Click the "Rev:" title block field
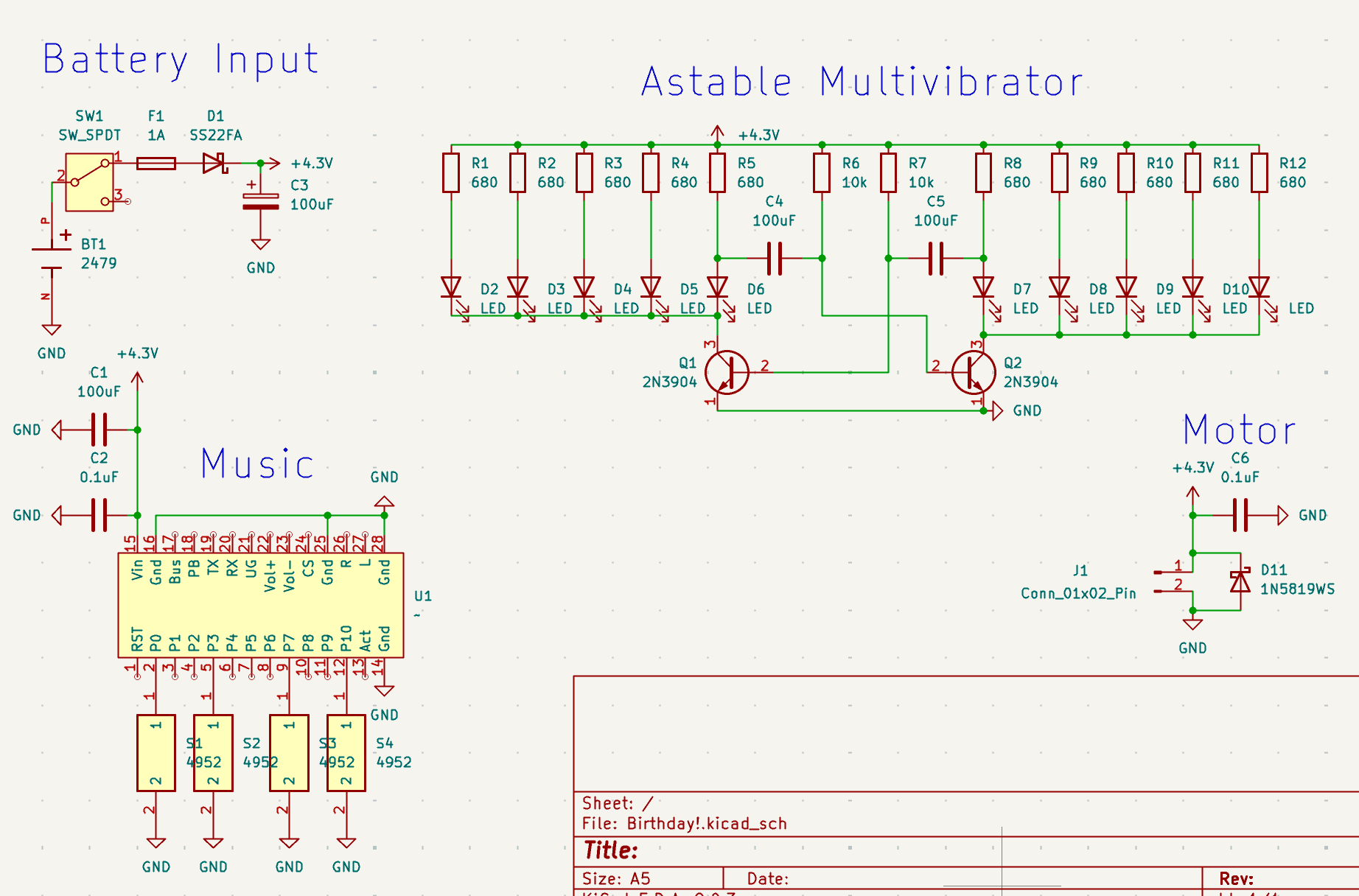 pyautogui.click(x=1236, y=878)
